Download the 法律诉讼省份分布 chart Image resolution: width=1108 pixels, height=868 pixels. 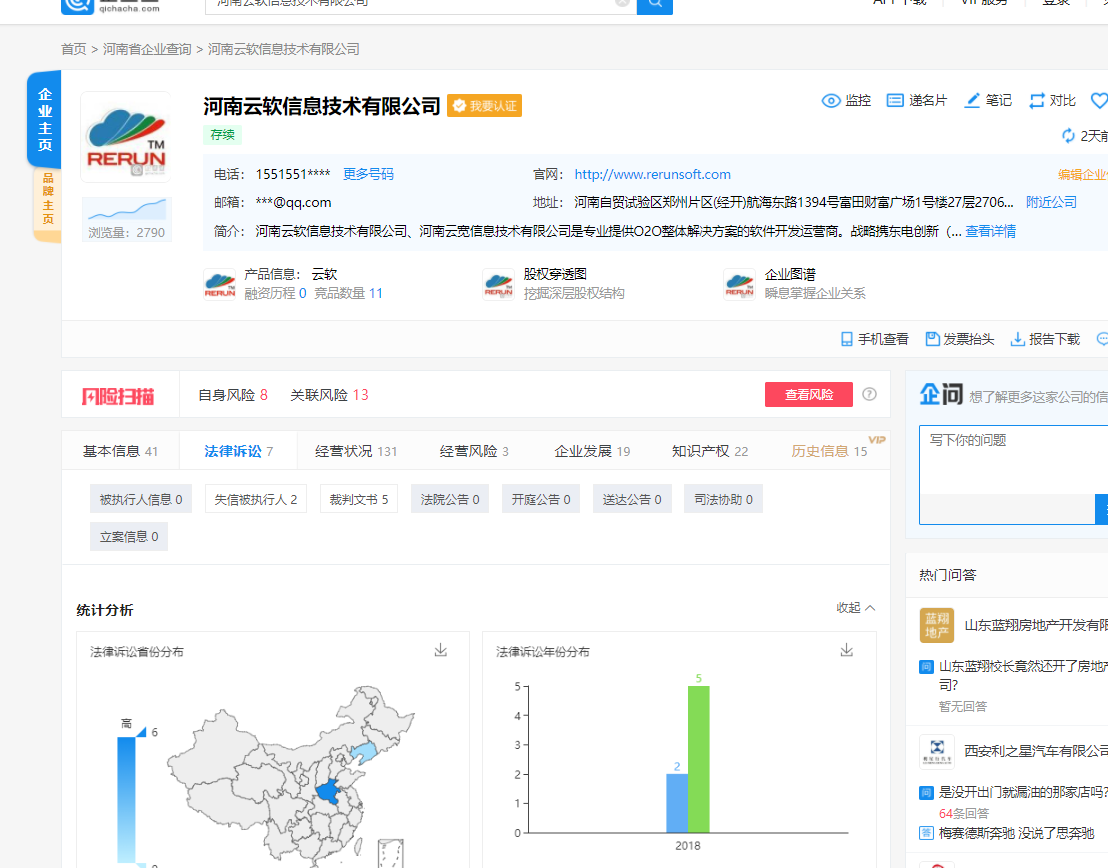(440, 650)
